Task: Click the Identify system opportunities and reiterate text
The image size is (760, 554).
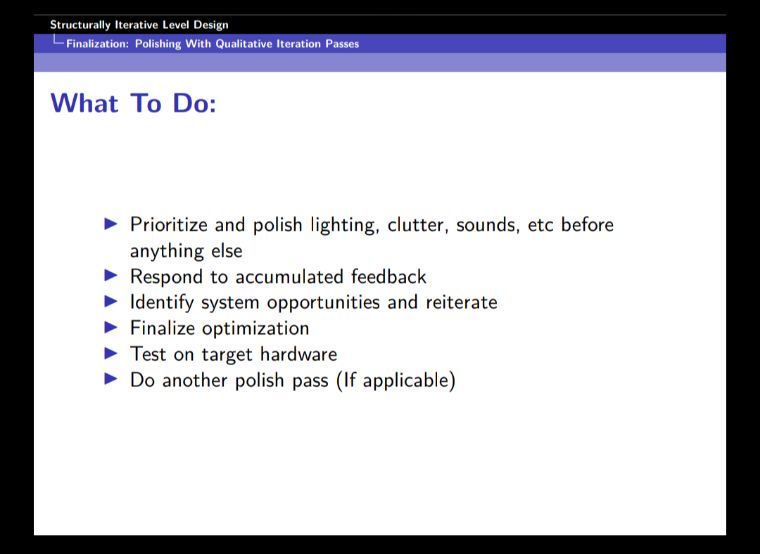Action: click(313, 302)
